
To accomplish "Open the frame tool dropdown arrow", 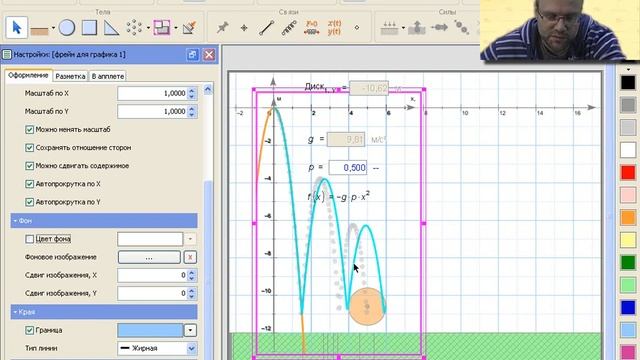I will tap(176, 28).
